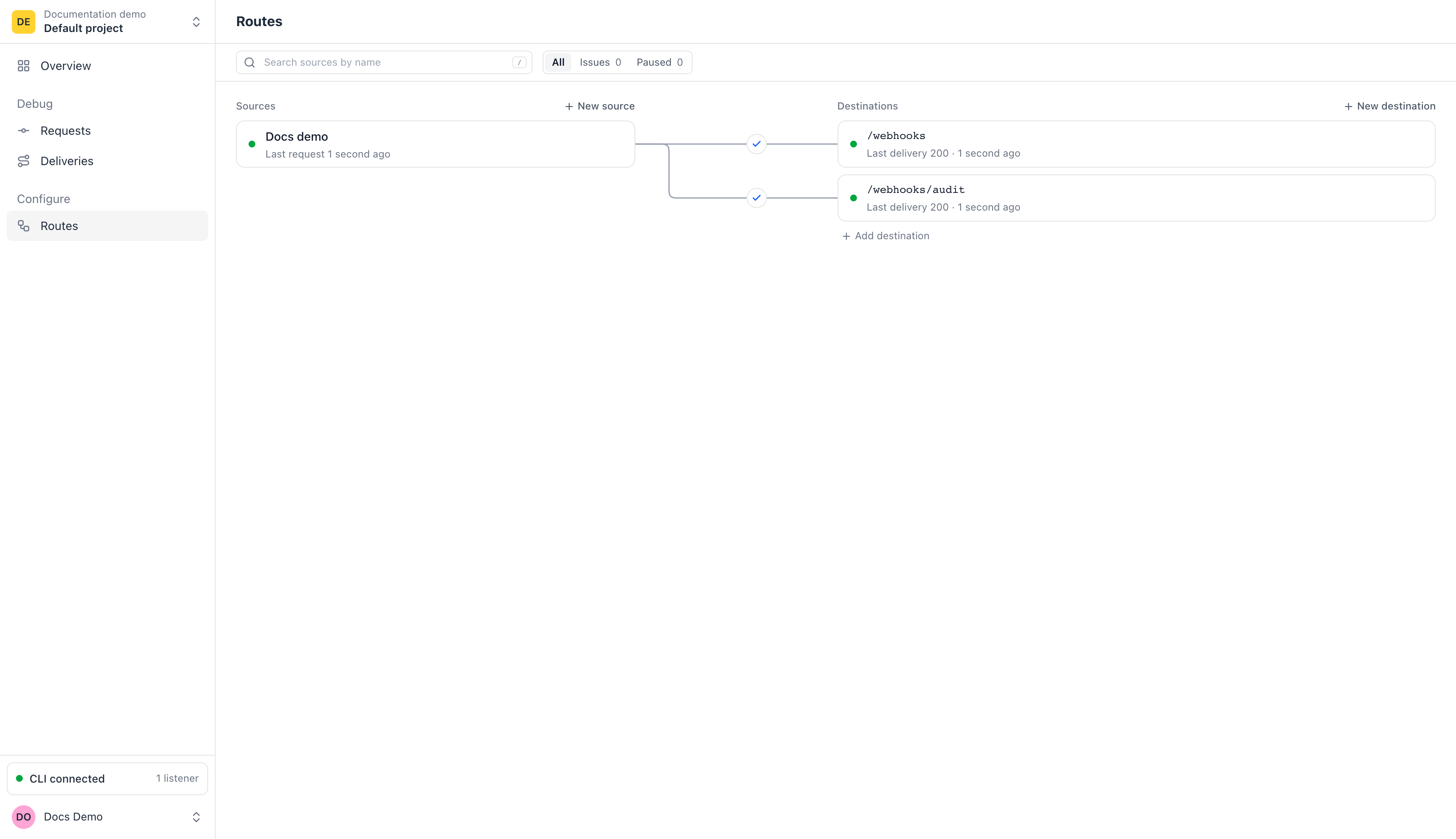1456x839 pixels.
Task: Click the pink DO user avatar
Action: [x=24, y=817]
